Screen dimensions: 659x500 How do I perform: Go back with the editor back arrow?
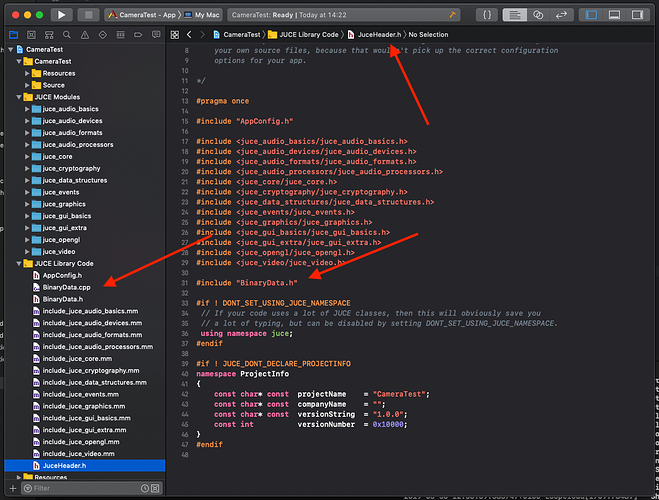tap(189, 34)
